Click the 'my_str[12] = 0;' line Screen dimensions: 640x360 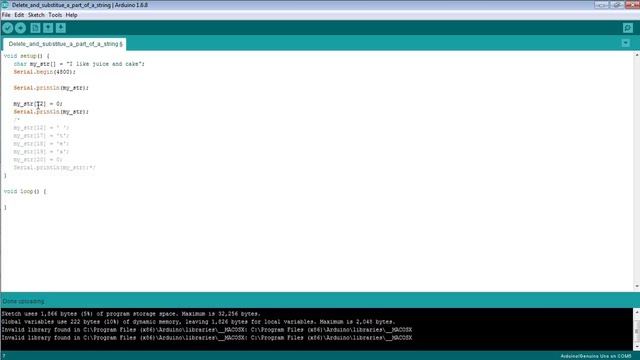point(38,104)
